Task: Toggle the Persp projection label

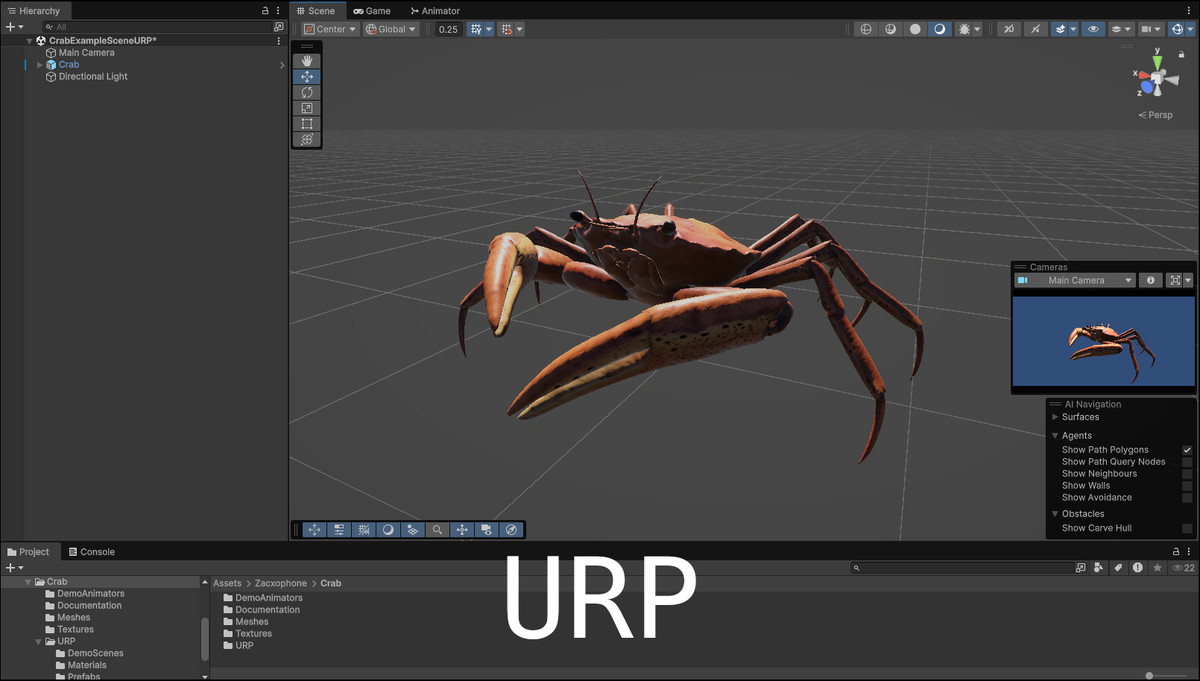Action: 1156,115
